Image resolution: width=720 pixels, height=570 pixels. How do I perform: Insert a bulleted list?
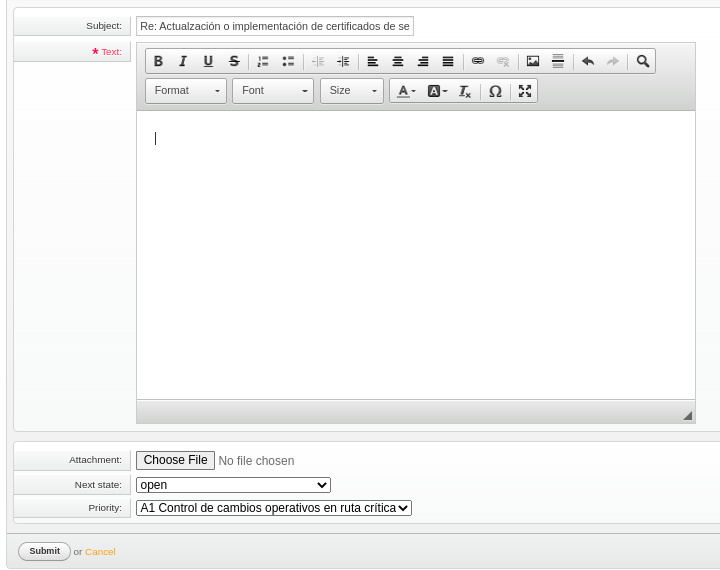tap(288, 61)
